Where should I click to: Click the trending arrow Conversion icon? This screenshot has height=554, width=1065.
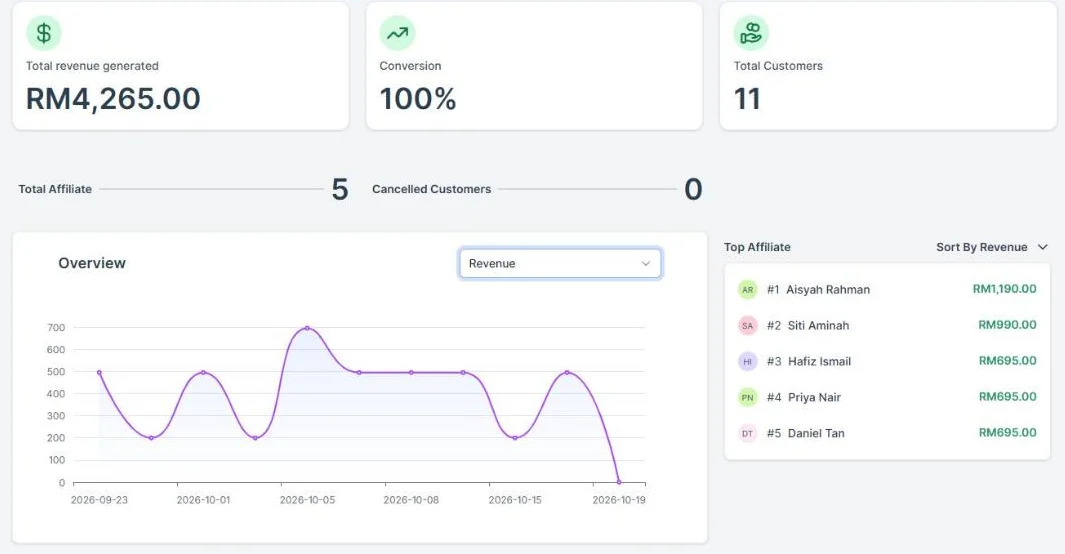pos(397,33)
